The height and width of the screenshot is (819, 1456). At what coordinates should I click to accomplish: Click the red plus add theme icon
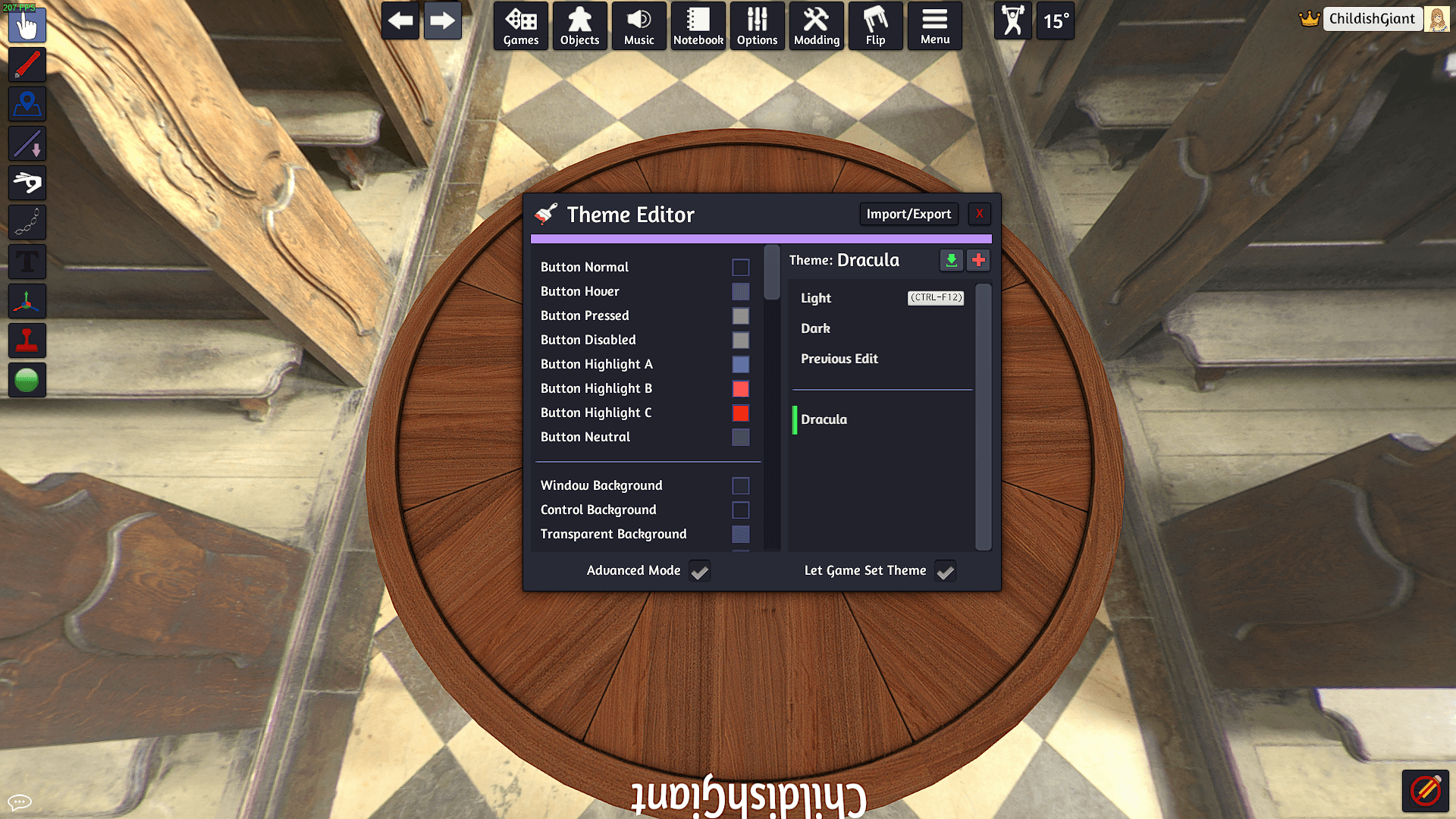(978, 260)
